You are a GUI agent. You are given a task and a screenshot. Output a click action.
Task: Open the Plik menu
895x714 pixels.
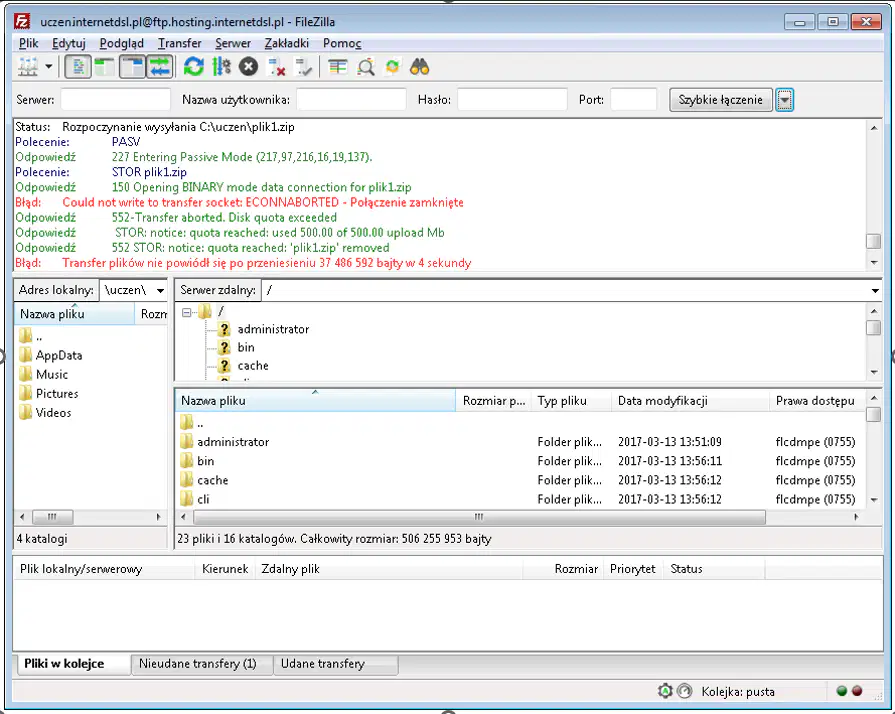[x=29, y=43]
